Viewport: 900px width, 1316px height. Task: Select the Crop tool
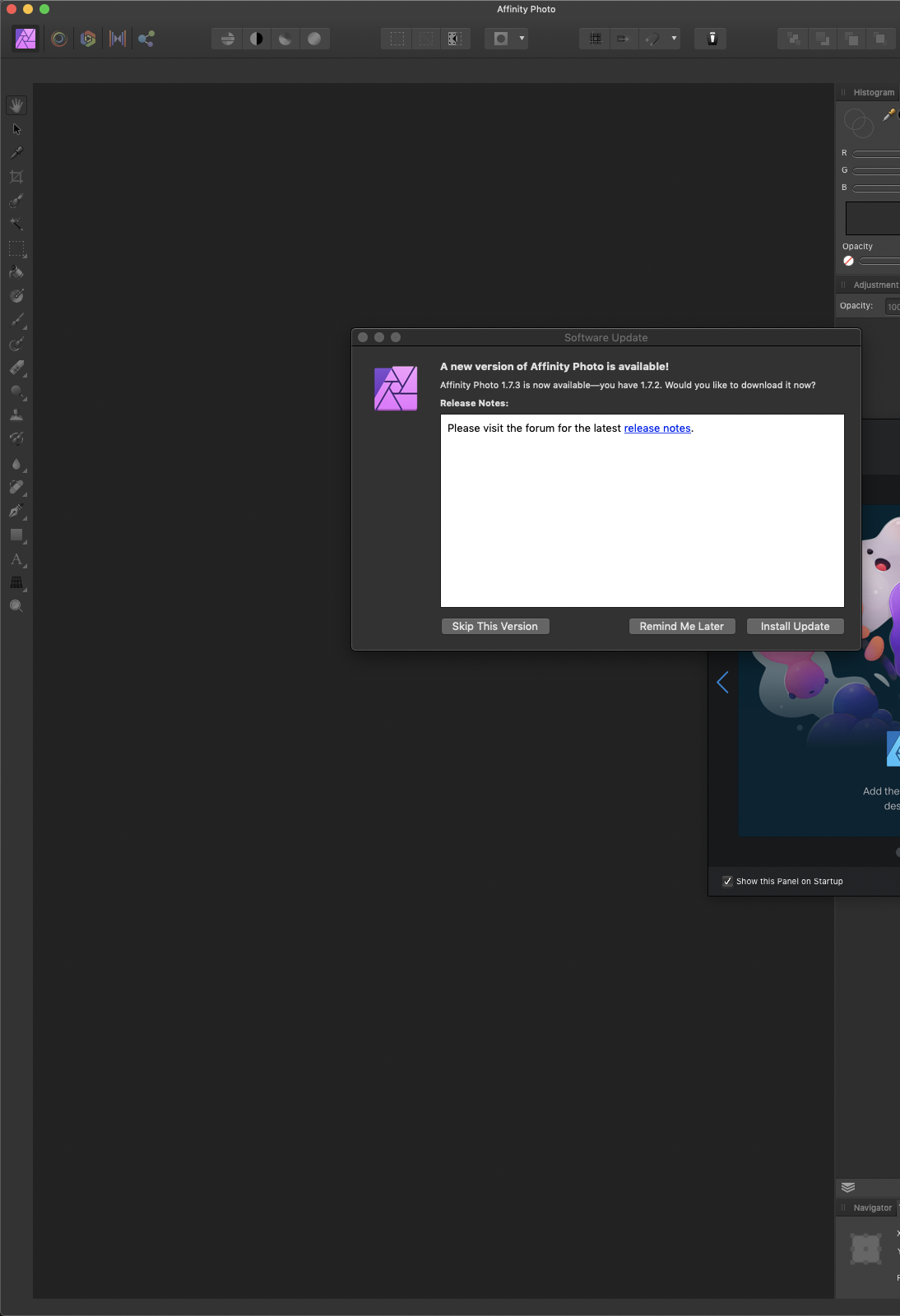click(x=16, y=177)
